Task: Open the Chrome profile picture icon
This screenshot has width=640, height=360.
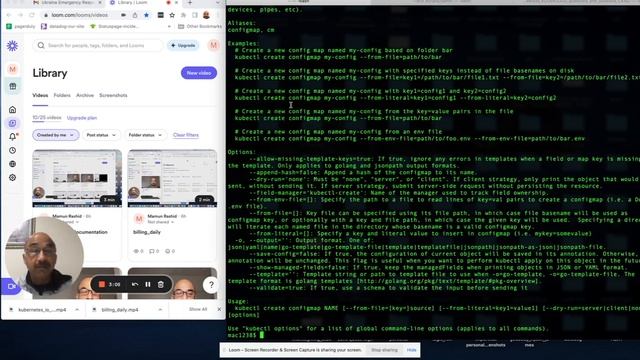Action: [x=207, y=15]
